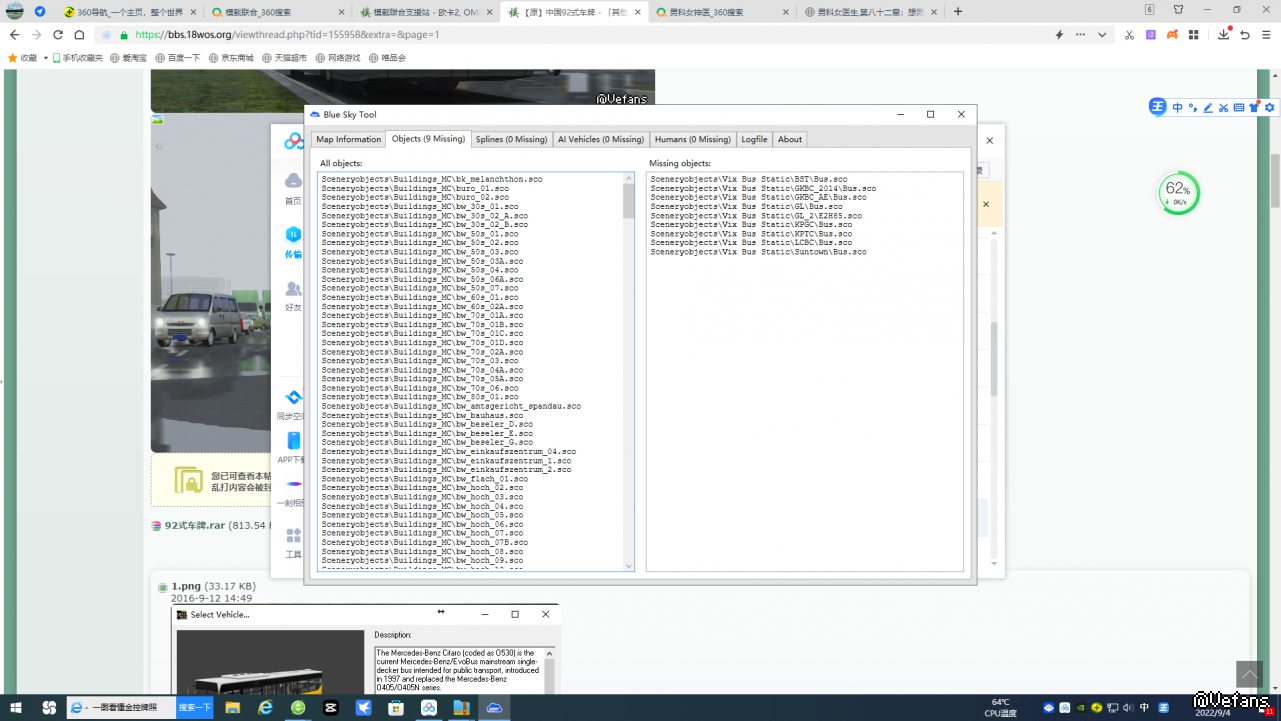This screenshot has height=721, width=1281.
Task: Open the Splines (0 Missing) tab
Action: coord(511,139)
